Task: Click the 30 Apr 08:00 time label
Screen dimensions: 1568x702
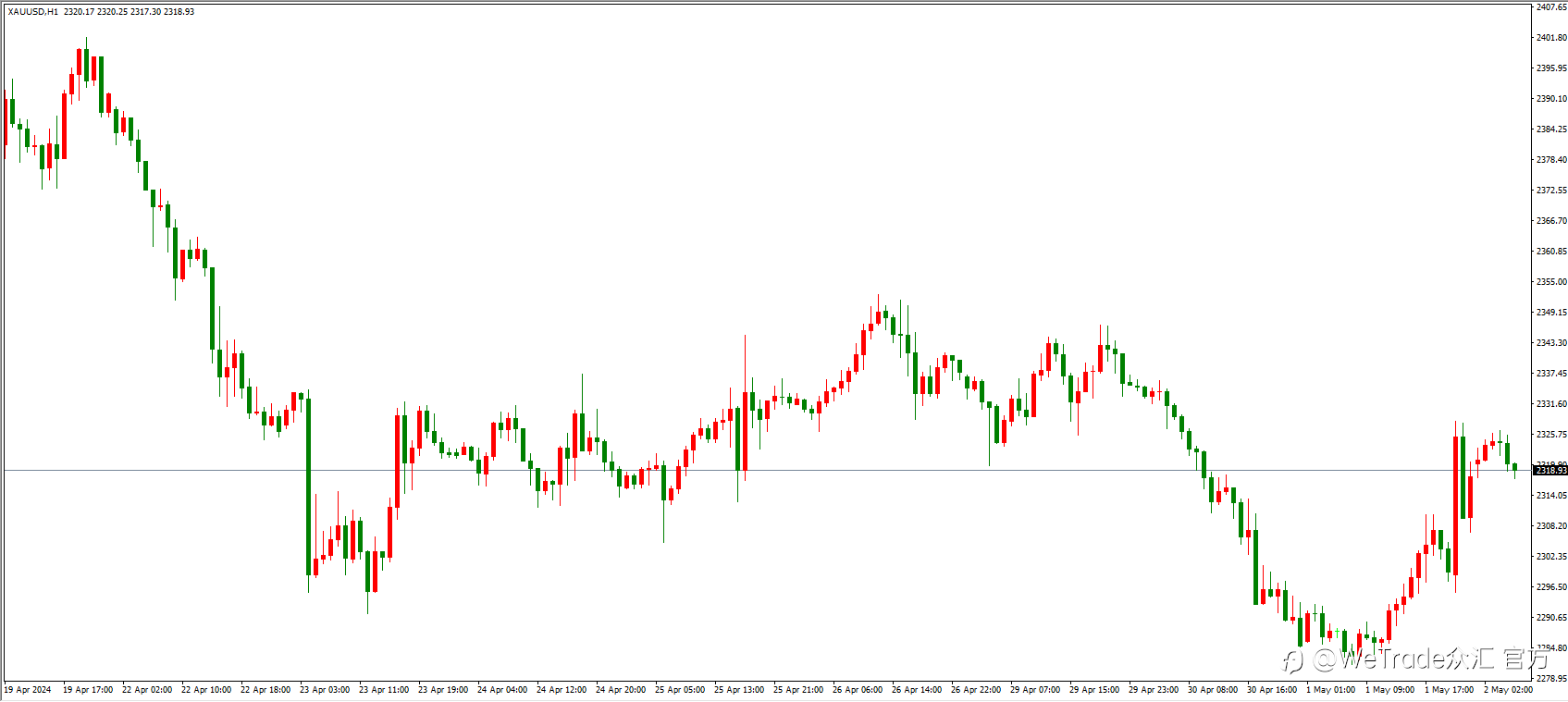Action: tap(1213, 690)
